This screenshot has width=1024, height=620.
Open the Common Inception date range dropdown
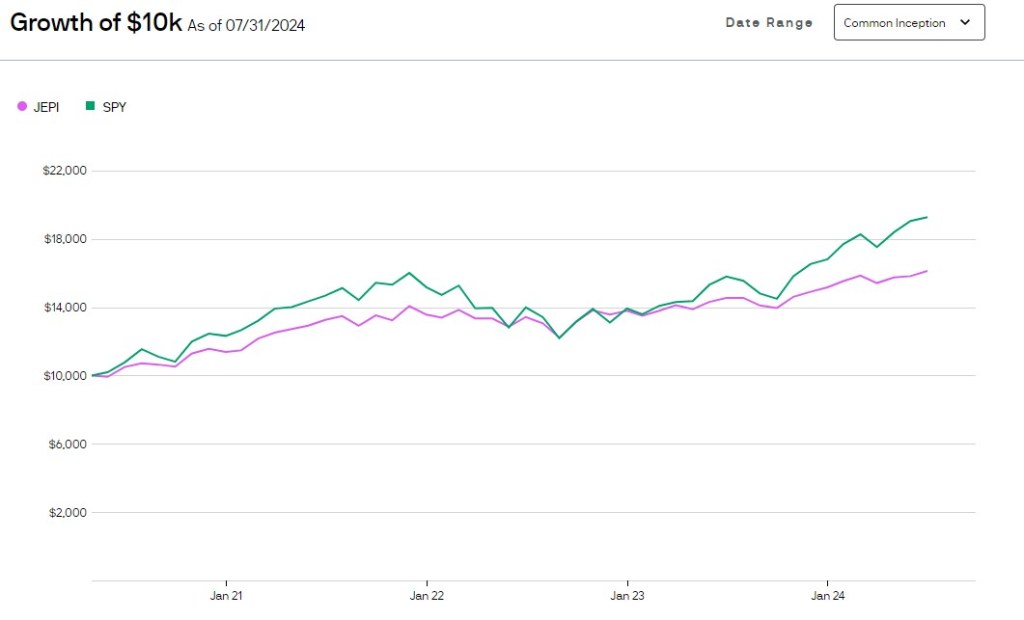click(x=908, y=23)
